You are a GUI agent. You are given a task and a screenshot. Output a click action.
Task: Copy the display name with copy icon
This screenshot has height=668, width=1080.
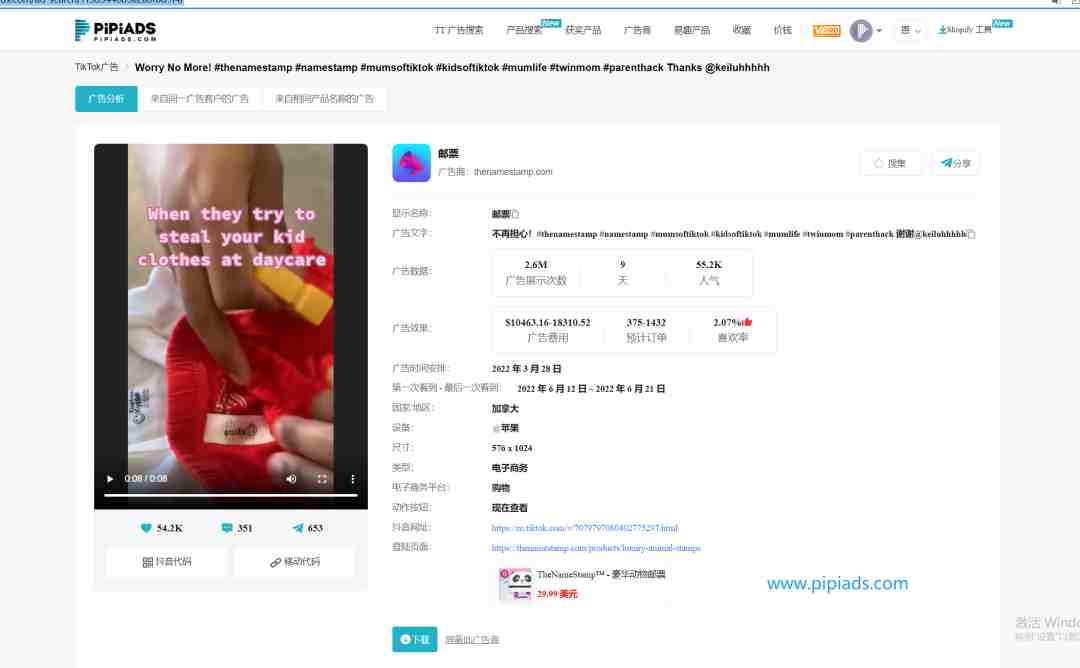tap(515, 214)
